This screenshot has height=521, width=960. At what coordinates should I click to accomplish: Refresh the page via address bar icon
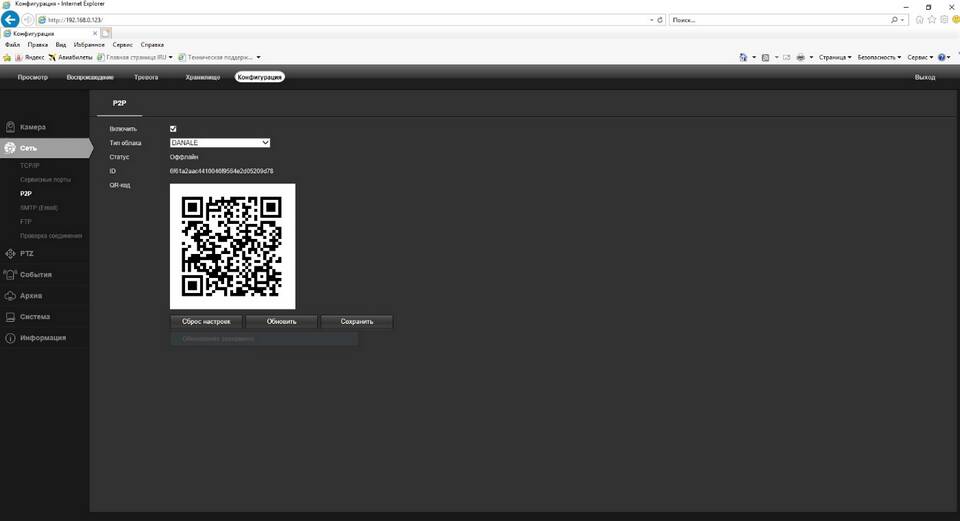tap(660, 20)
